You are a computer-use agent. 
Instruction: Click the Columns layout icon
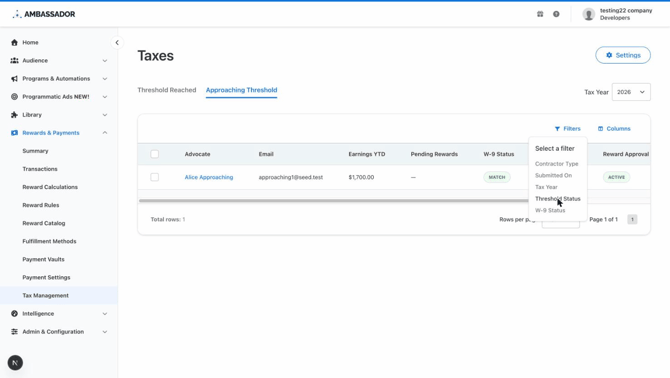point(600,129)
